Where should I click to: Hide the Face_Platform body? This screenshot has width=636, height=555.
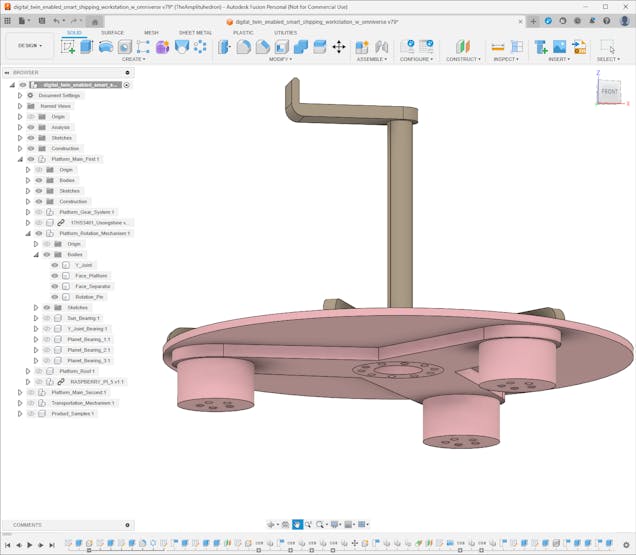point(55,276)
